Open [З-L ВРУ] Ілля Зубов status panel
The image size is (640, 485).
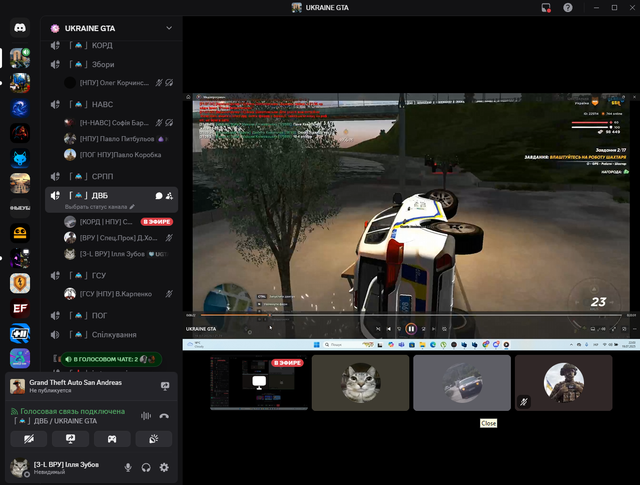[63, 467]
